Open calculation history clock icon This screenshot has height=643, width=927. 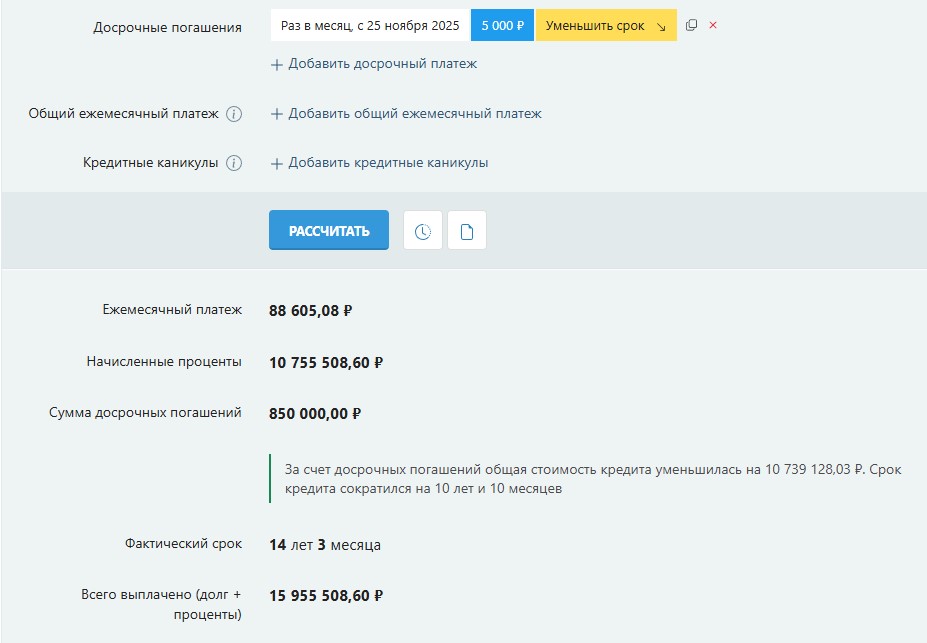click(422, 231)
